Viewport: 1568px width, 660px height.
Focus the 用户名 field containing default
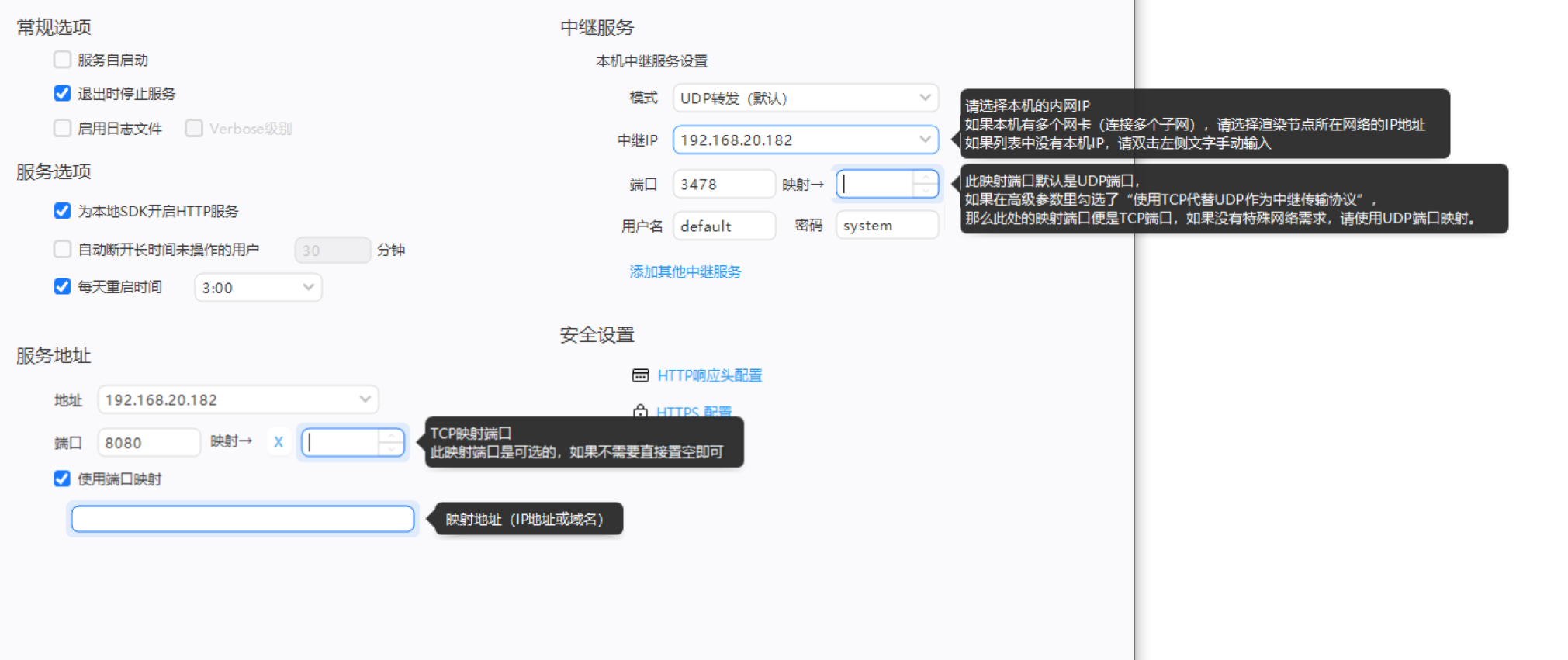(723, 226)
